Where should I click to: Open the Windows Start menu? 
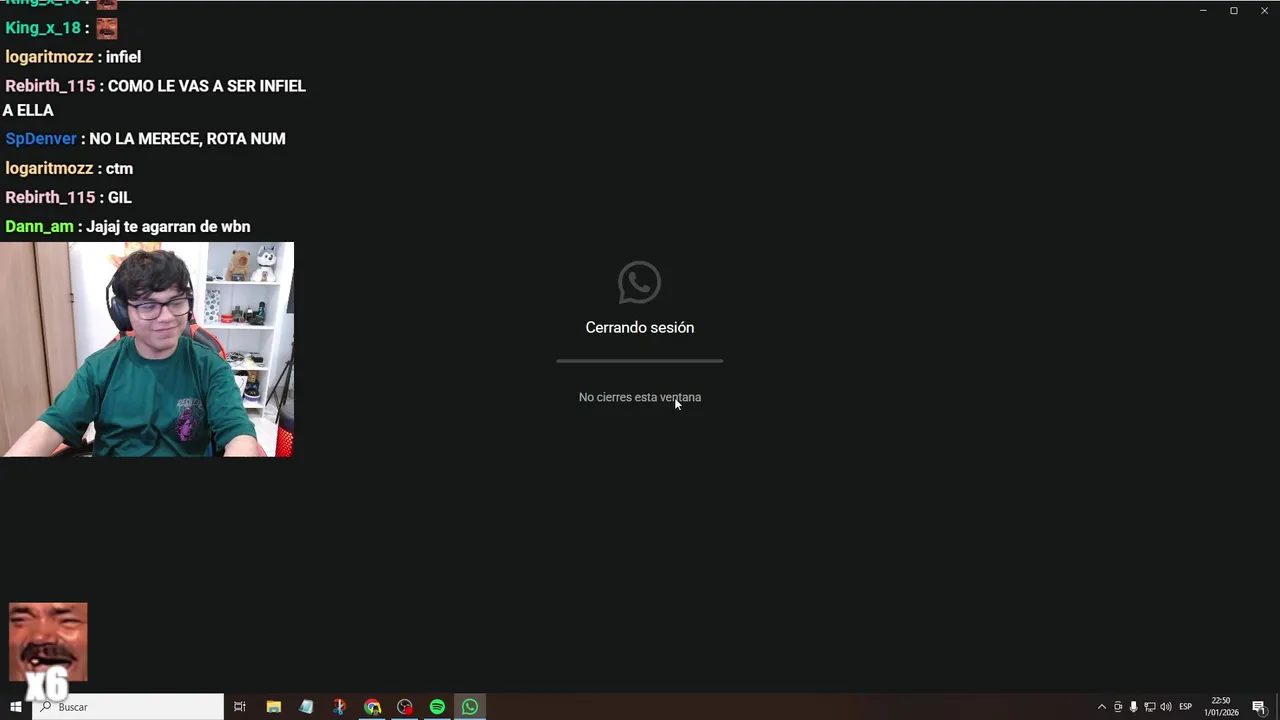point(16,707)
